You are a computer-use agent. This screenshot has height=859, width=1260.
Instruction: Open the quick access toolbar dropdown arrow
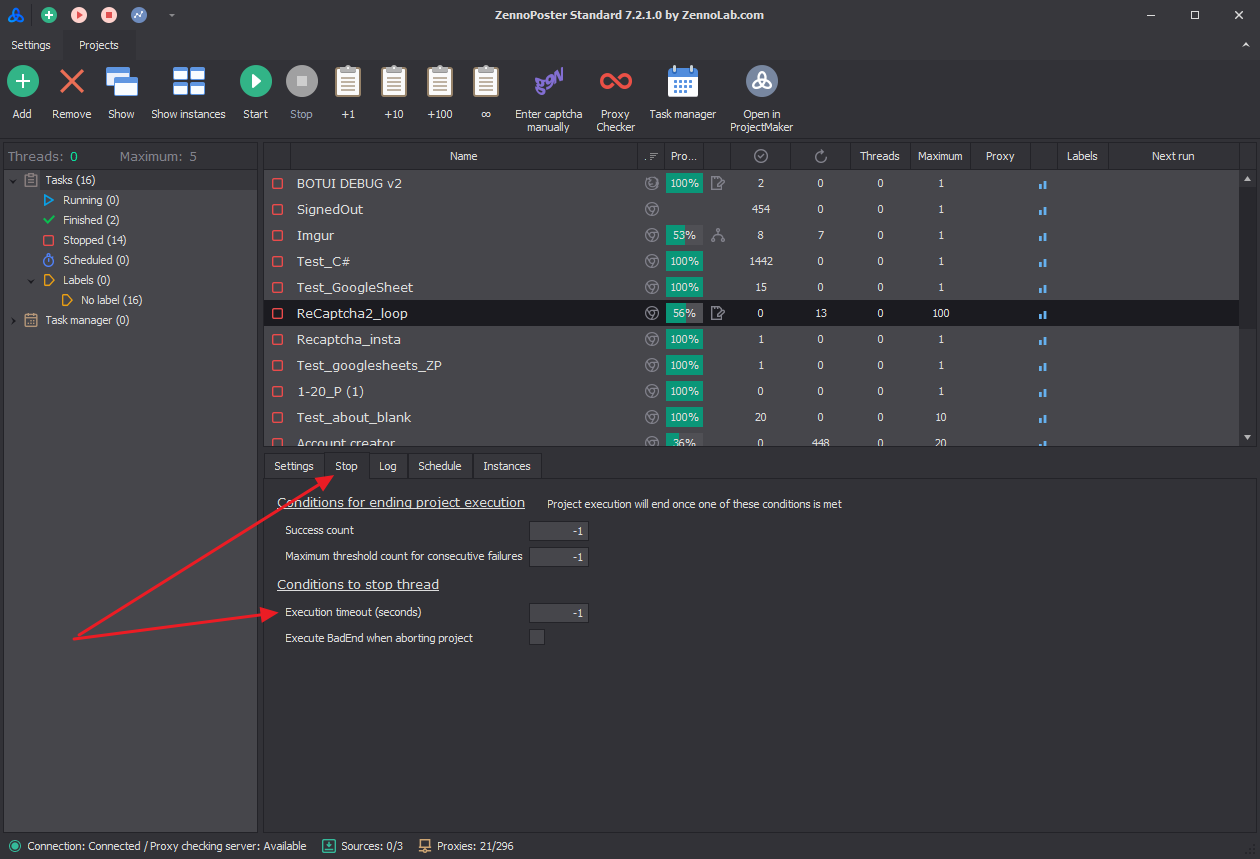tap(171, 15)
